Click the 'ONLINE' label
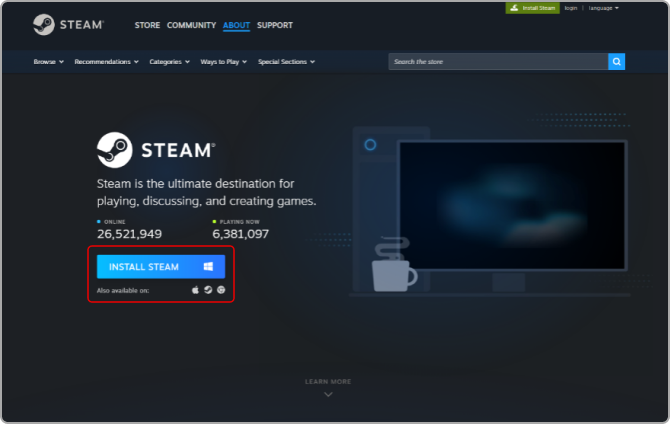 (115, 222)
